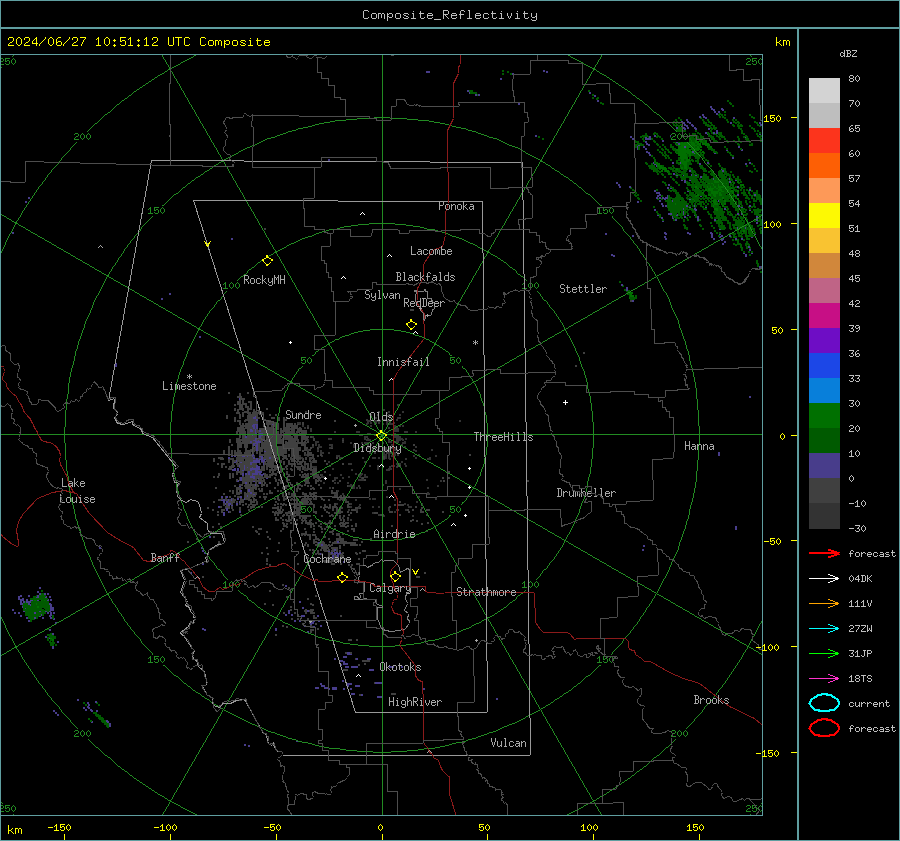Click the Innisfail city label
The height and width of the screenshot is (841, 900).
pos(403,362)
